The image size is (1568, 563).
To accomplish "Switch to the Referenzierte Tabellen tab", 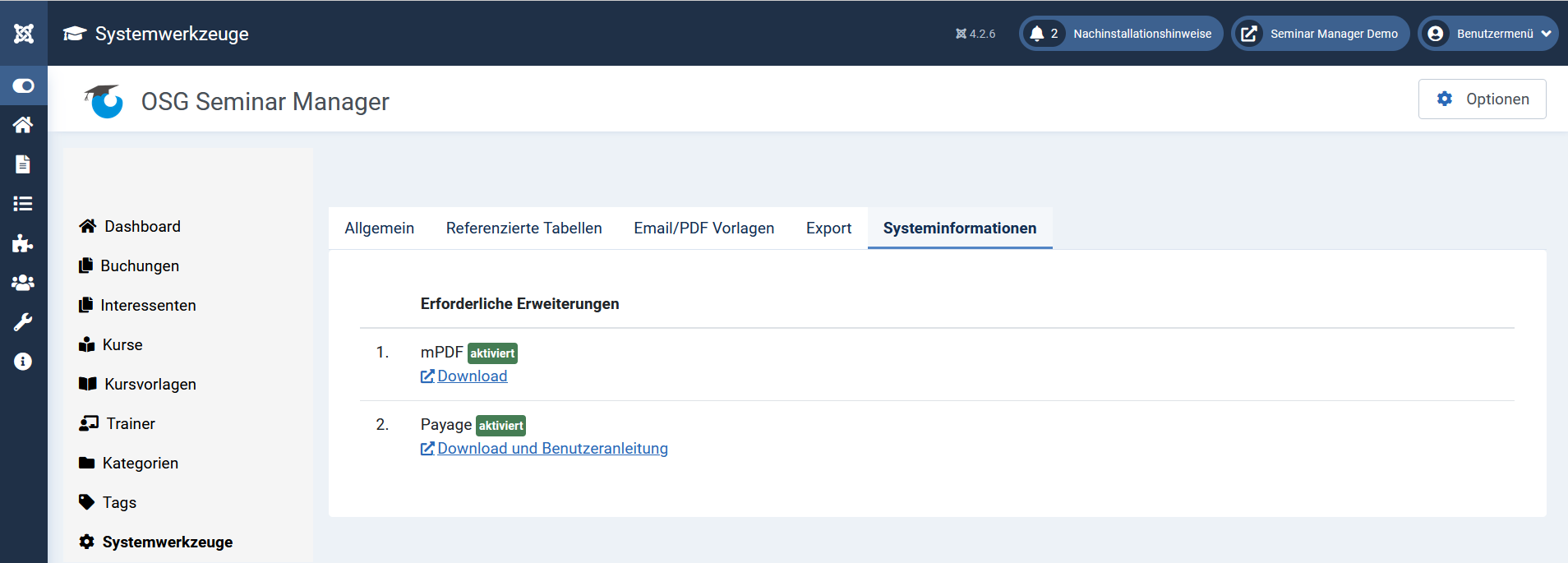I will [523, 228].
